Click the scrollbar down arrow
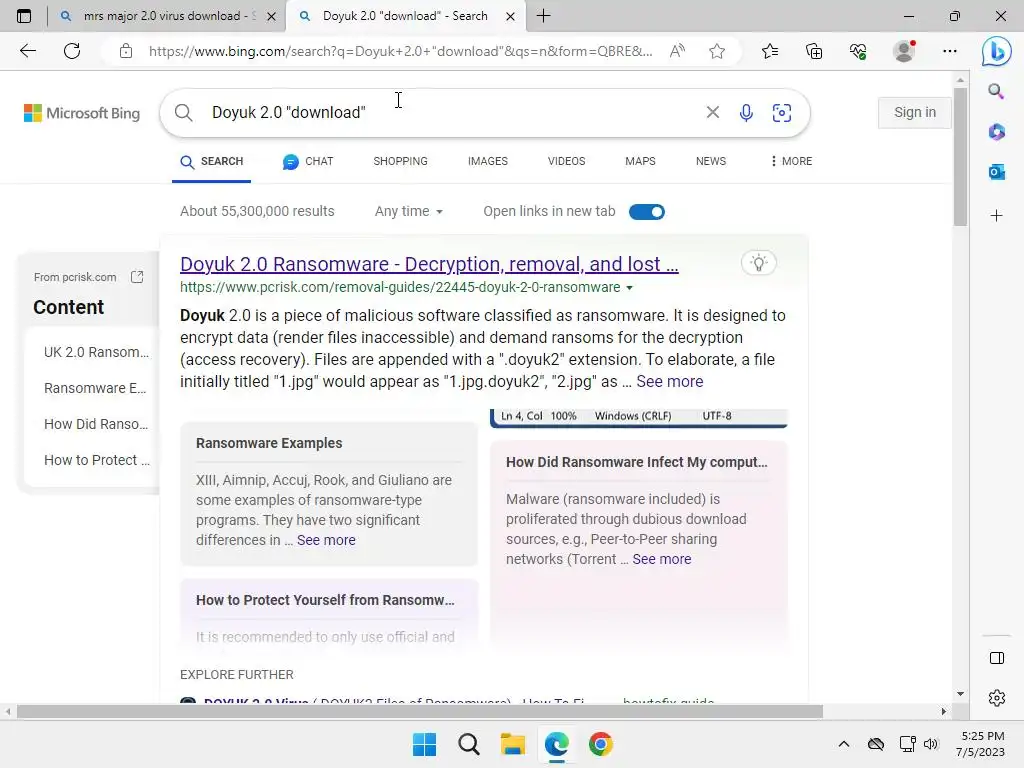1024x768 pixels. click(x=959, y=694)
